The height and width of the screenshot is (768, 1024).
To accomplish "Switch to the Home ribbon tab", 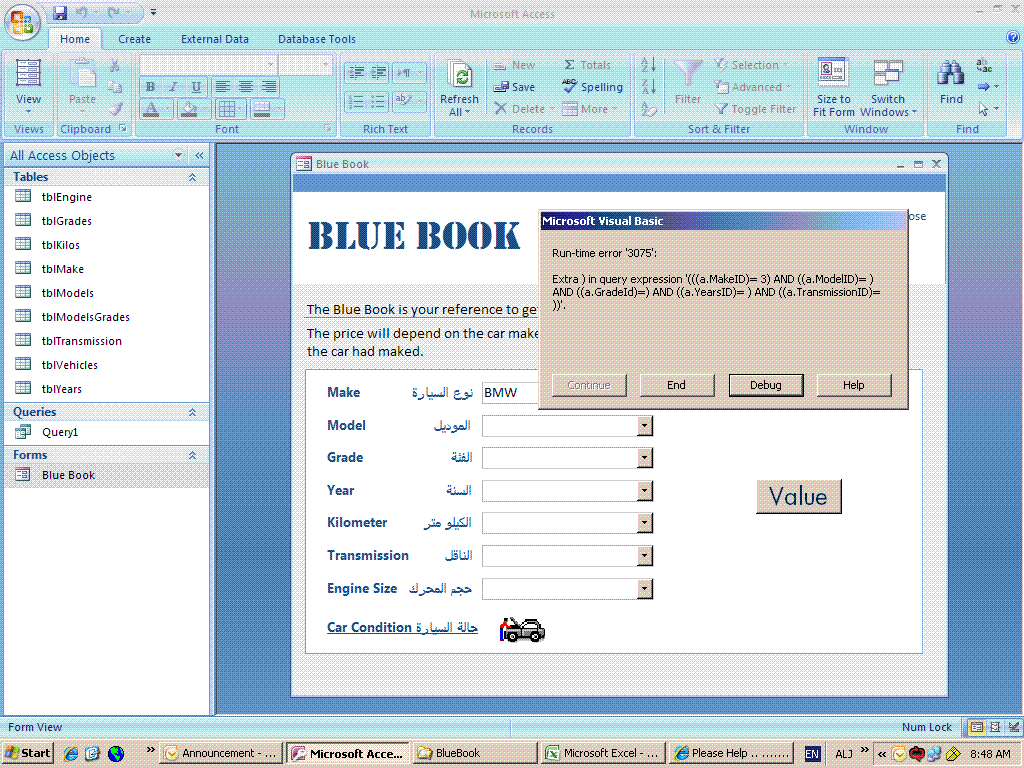I will coord(75,39).
